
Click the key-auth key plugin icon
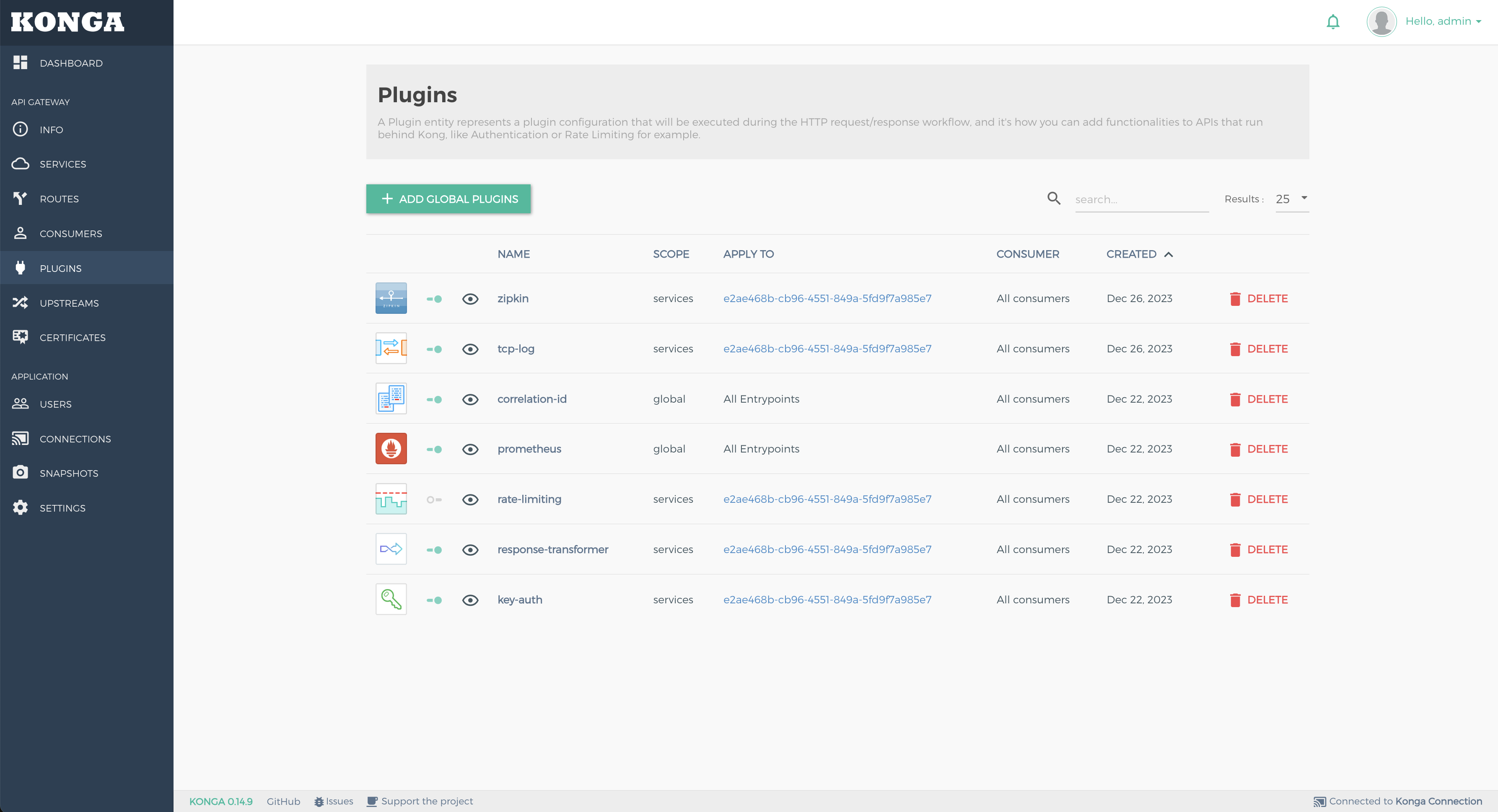(x=391, y=599)
